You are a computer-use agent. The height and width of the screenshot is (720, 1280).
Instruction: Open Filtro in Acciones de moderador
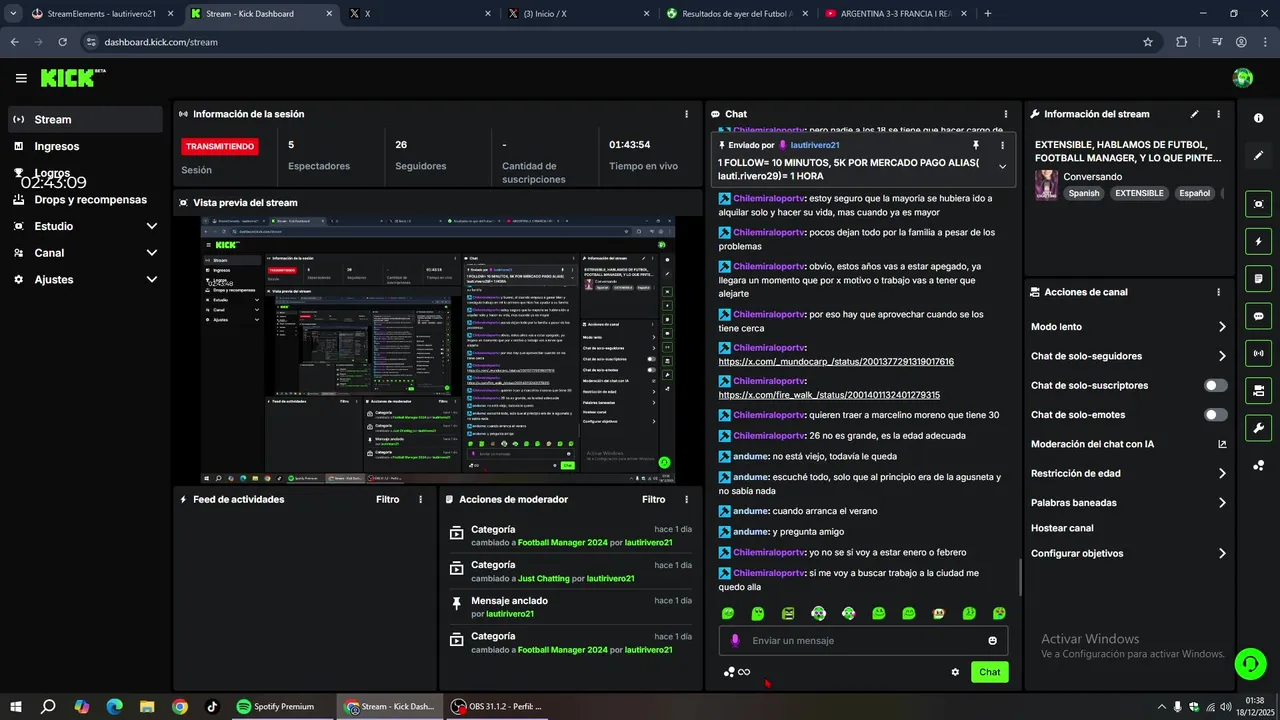tap(653, 499)
